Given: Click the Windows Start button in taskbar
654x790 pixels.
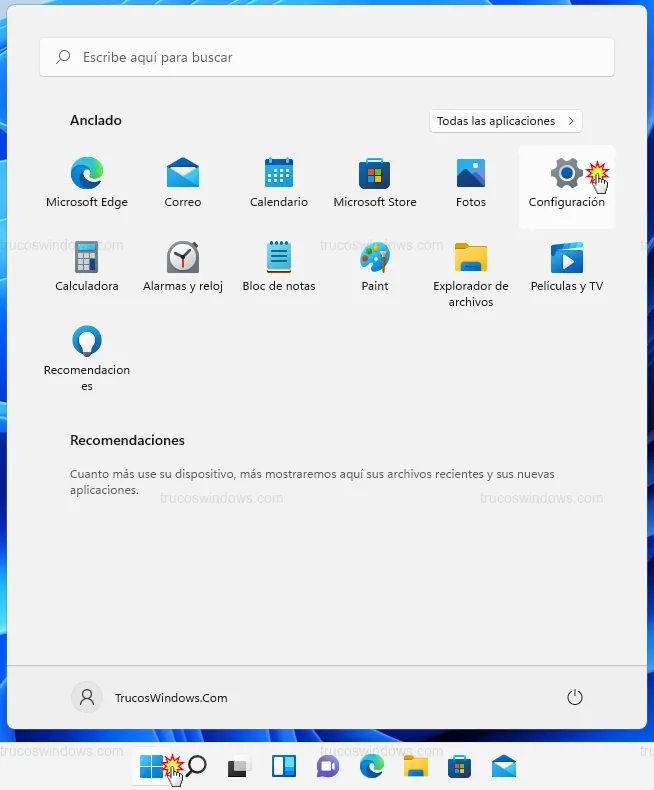Looking at the screenshot, I should click(151, 767).
